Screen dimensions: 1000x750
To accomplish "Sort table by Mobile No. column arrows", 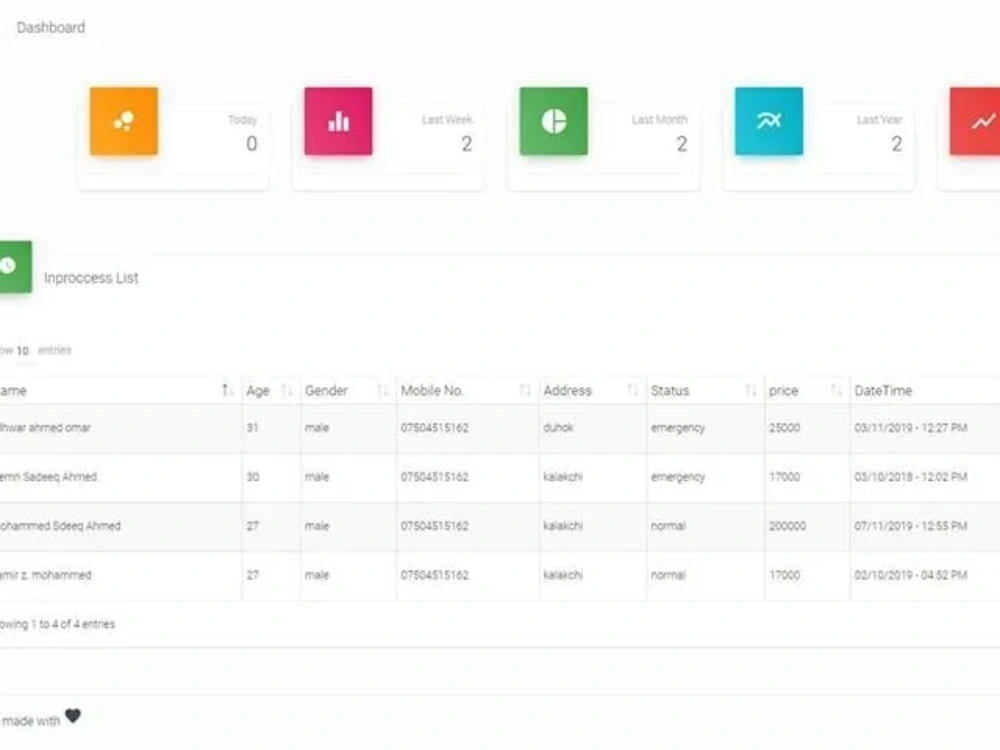I will click(524, 390).
